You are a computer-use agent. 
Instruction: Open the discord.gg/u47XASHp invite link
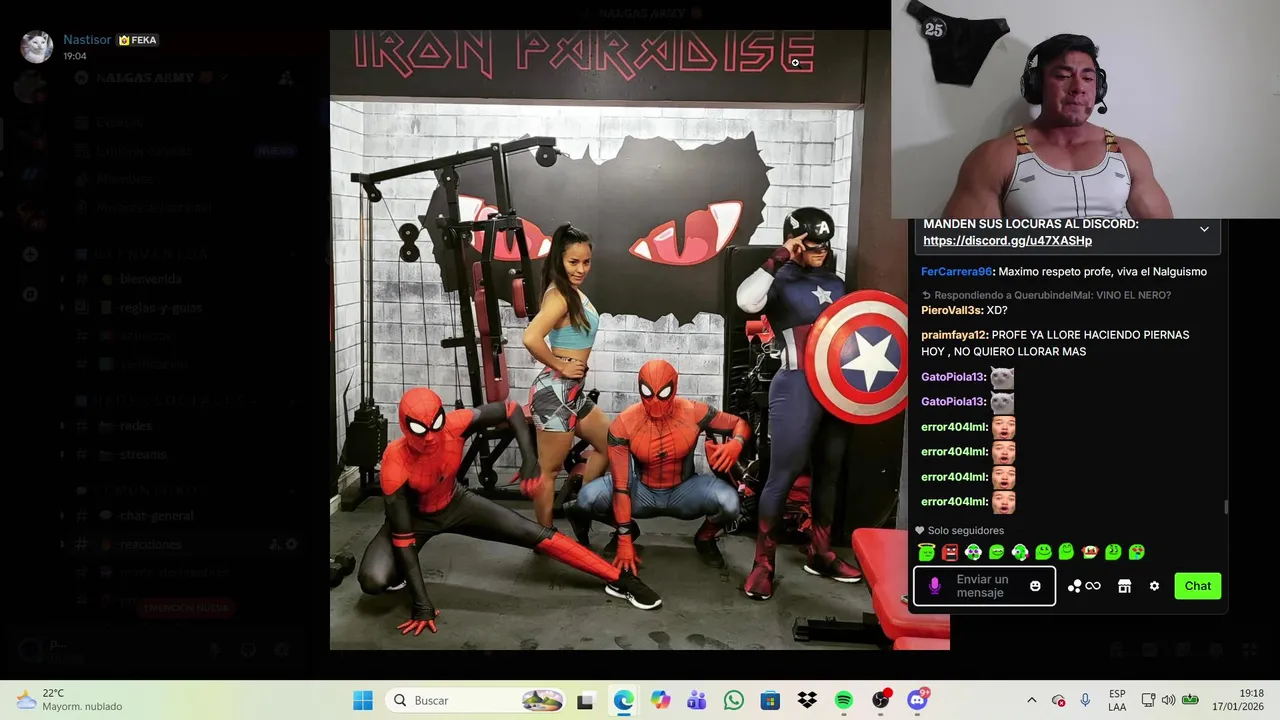[1007, 241]
